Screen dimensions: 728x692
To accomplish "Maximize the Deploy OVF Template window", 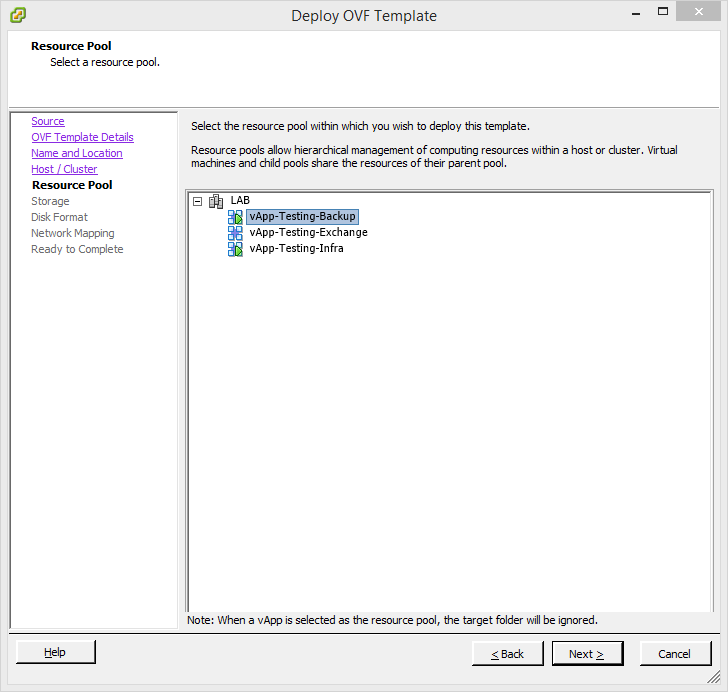I will 659,14.
